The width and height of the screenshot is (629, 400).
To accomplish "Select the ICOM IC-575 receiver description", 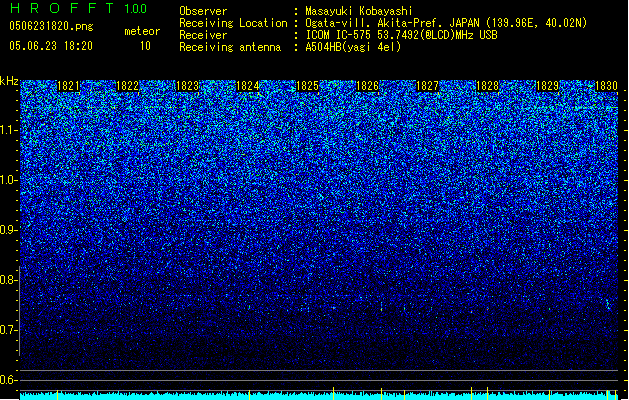I will (x=402, y=35).
